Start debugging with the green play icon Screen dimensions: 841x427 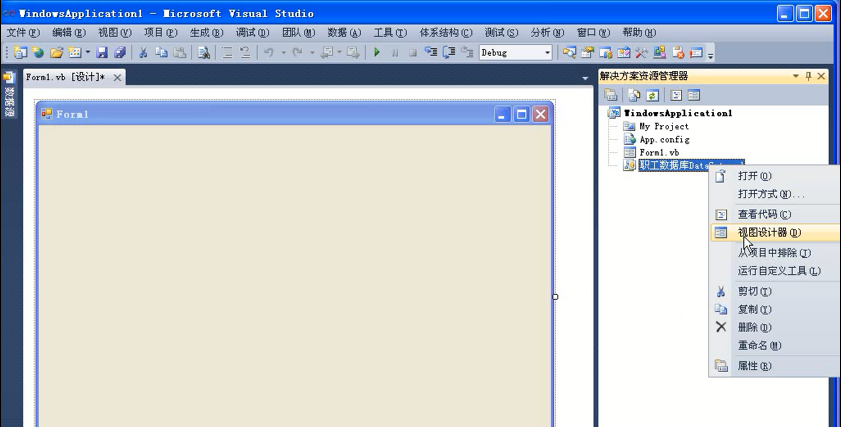tap(377, 53)
